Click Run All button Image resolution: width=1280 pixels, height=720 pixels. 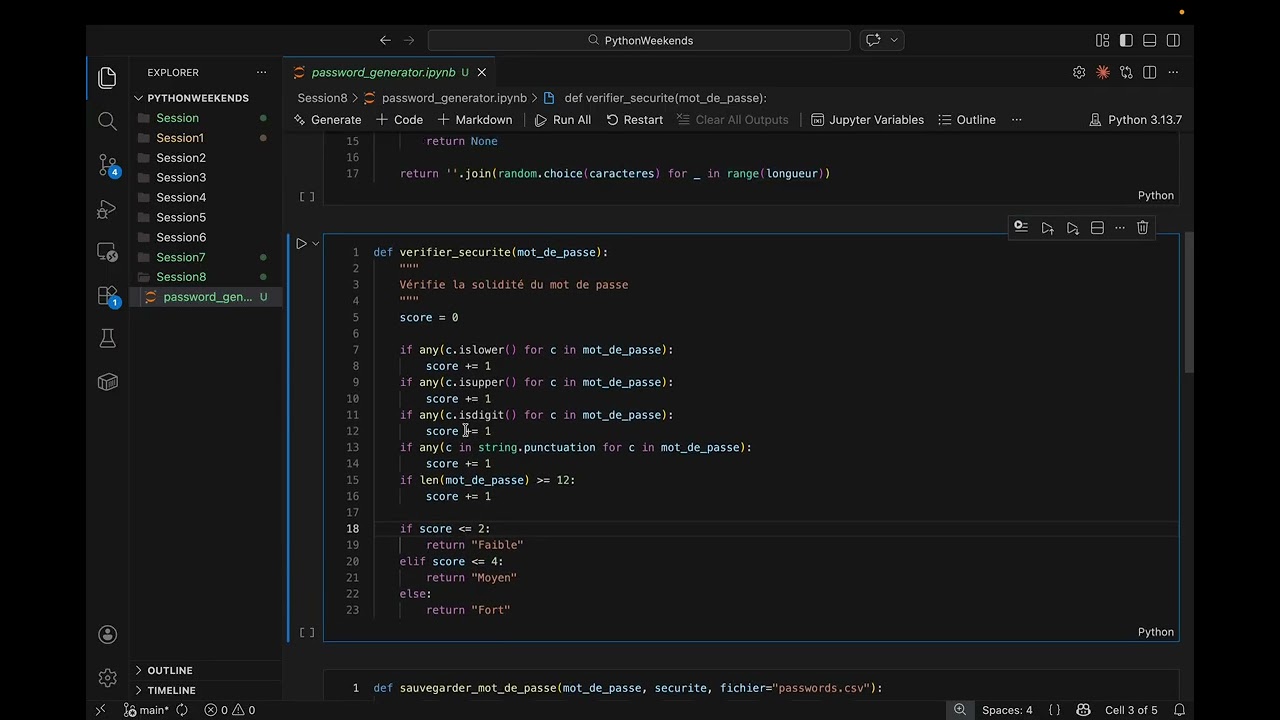click(x=563, y=119)
